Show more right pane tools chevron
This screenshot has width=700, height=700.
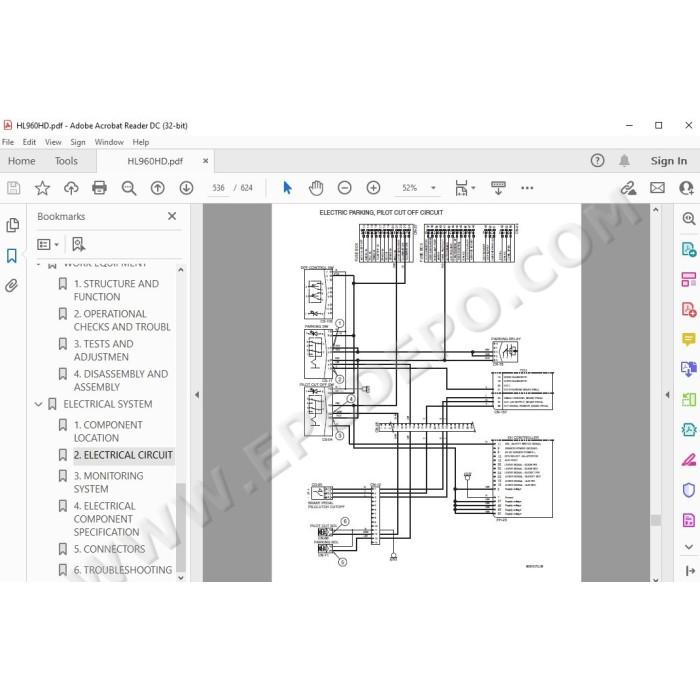688,547
